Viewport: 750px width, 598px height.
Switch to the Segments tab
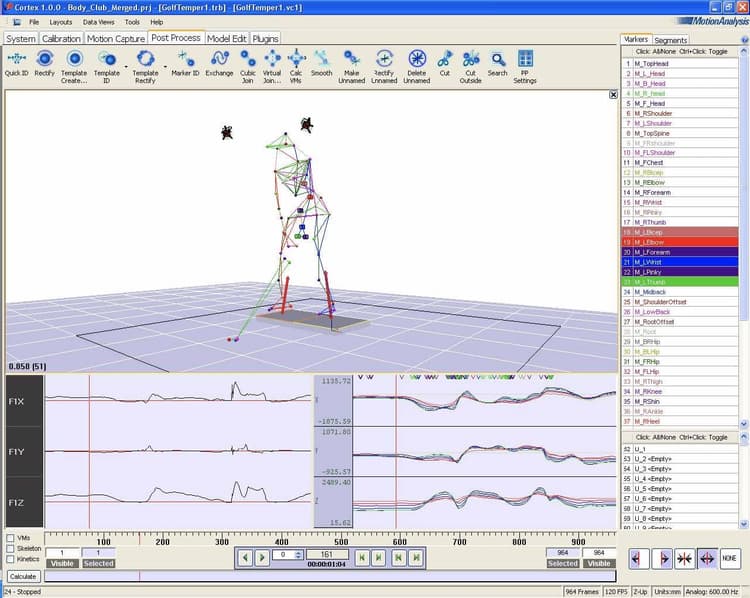pos(671,40)
